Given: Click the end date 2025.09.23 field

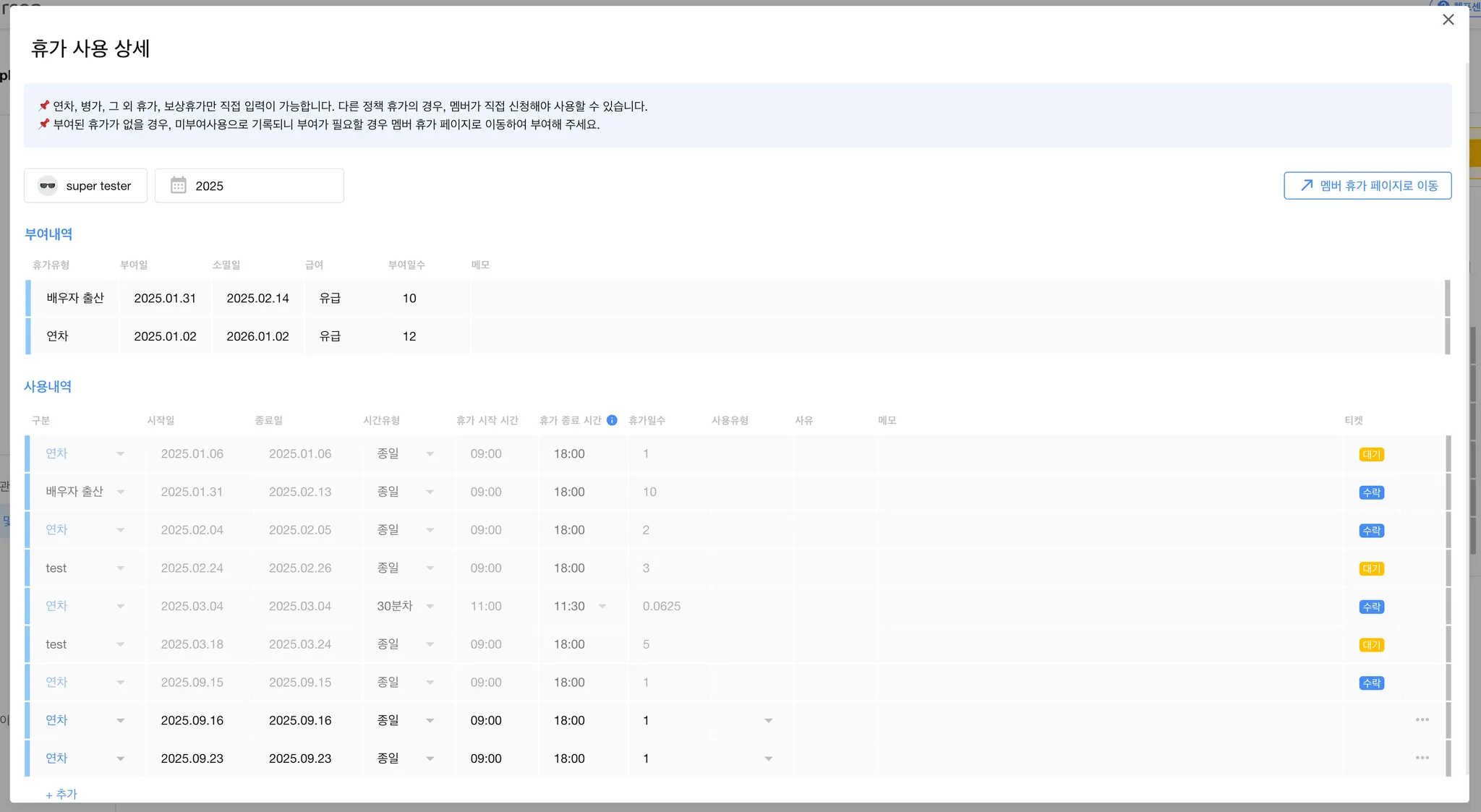Looking at the screenshot, I should point(300,758).
